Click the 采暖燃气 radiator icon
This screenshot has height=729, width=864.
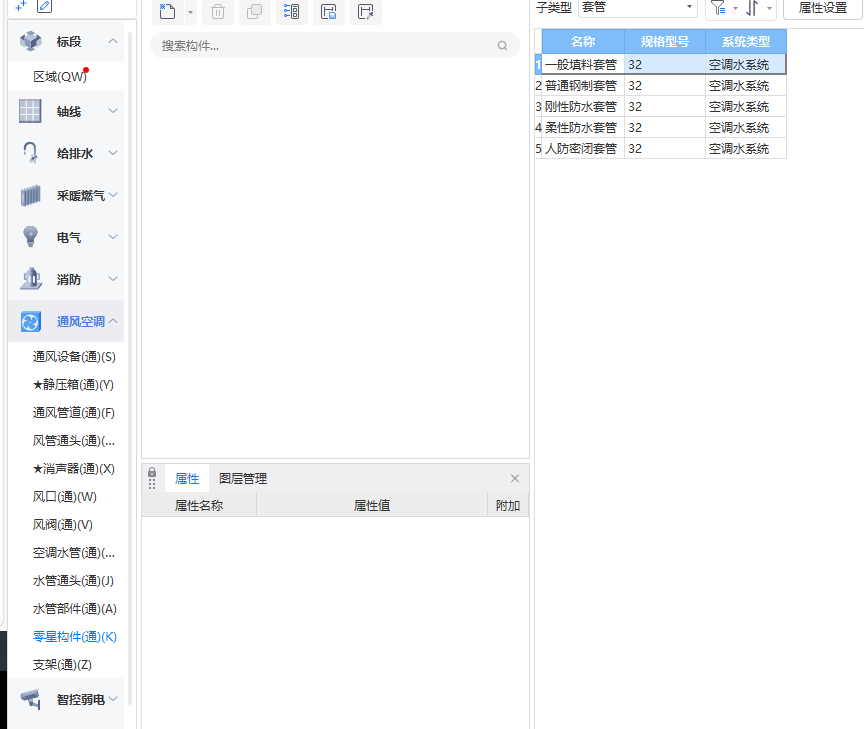click(x=30, y=196)
